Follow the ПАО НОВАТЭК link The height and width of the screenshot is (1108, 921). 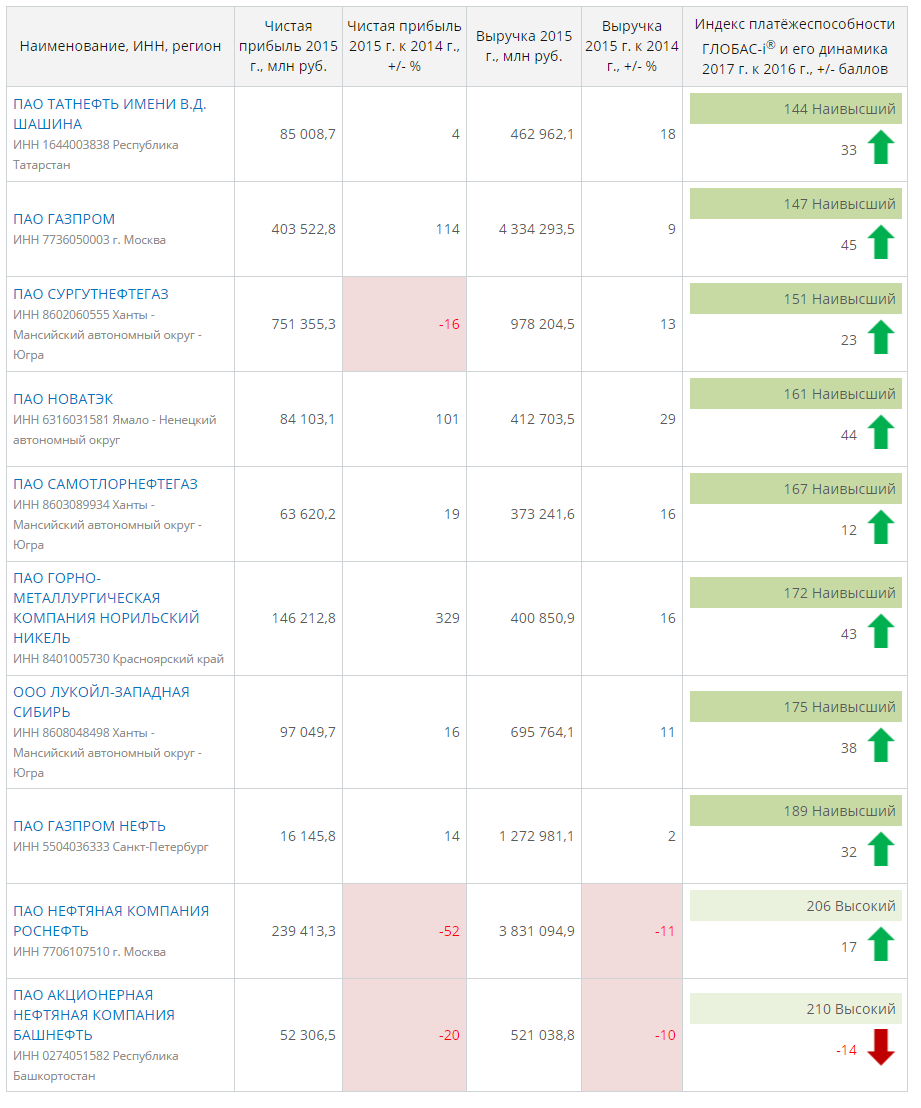63,399
